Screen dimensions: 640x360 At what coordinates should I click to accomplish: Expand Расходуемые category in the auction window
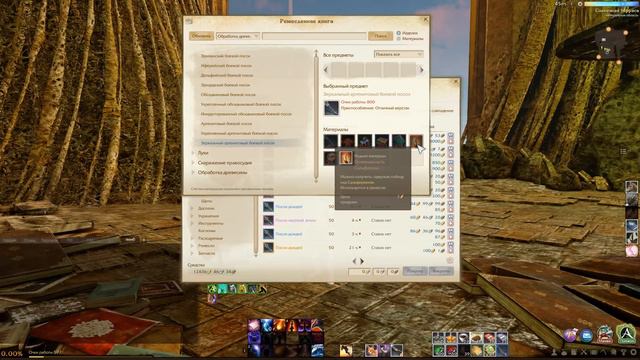[x=193, y=238]
